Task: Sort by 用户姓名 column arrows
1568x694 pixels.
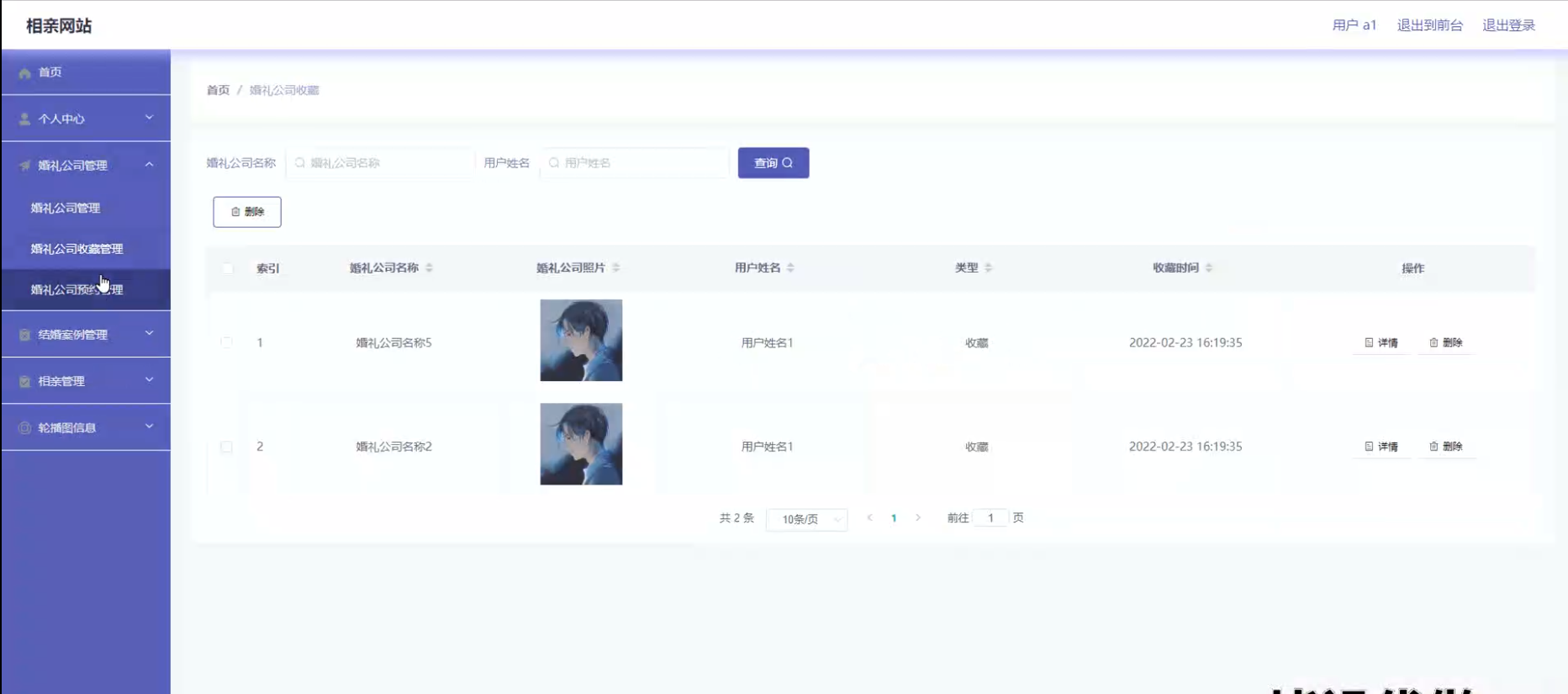Action: pyautogui.click(x=790, y=268)
